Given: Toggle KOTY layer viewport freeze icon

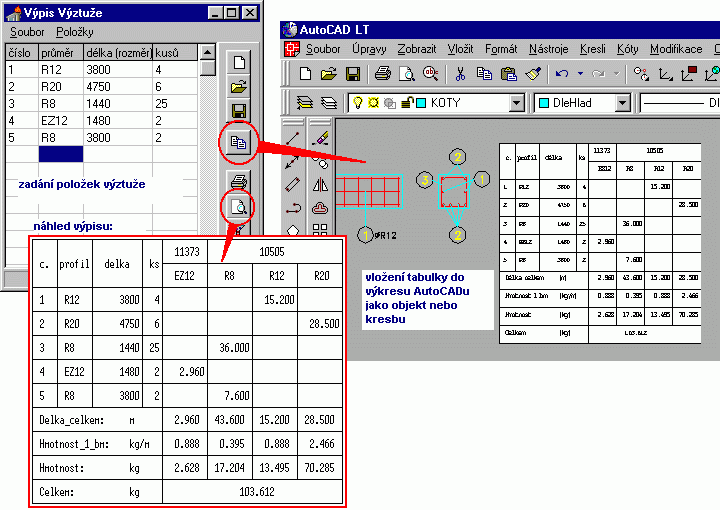Looking at the screenshot, I should (x=390, y=103).
